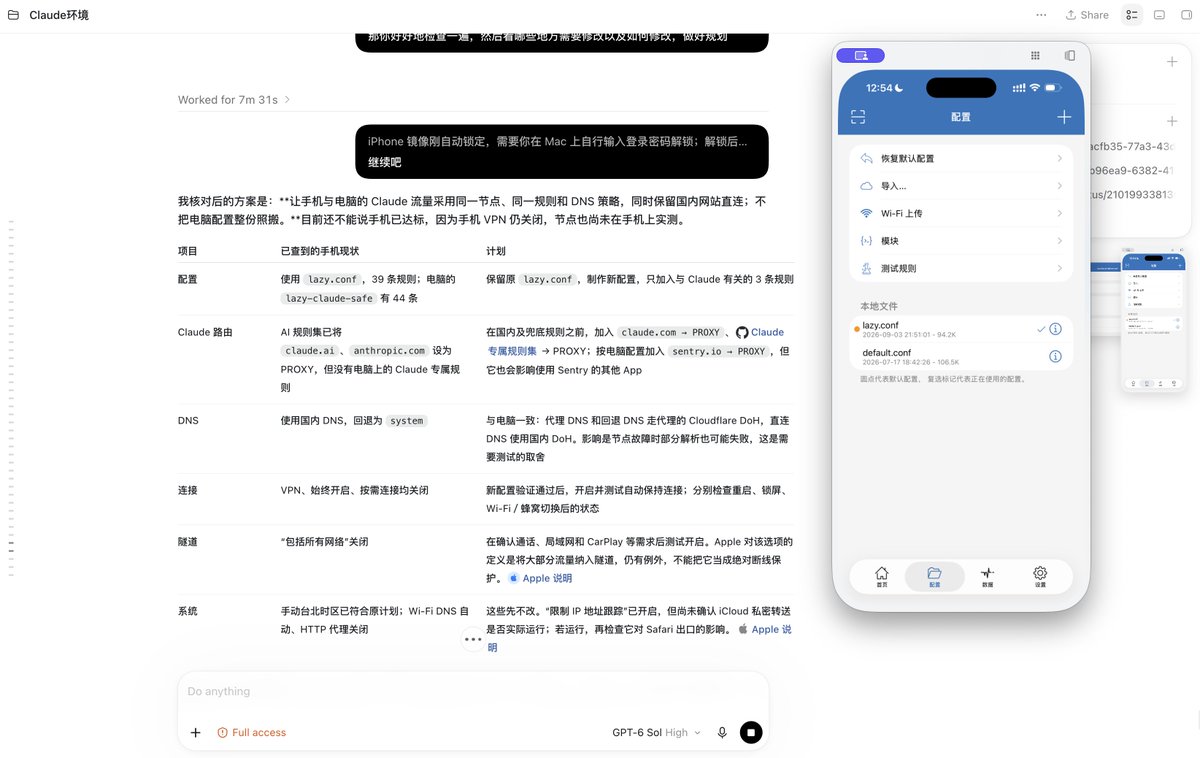Click the microphone voice input icon
This screenshot has height=758, width=1200.
click(x=722, y=733)
